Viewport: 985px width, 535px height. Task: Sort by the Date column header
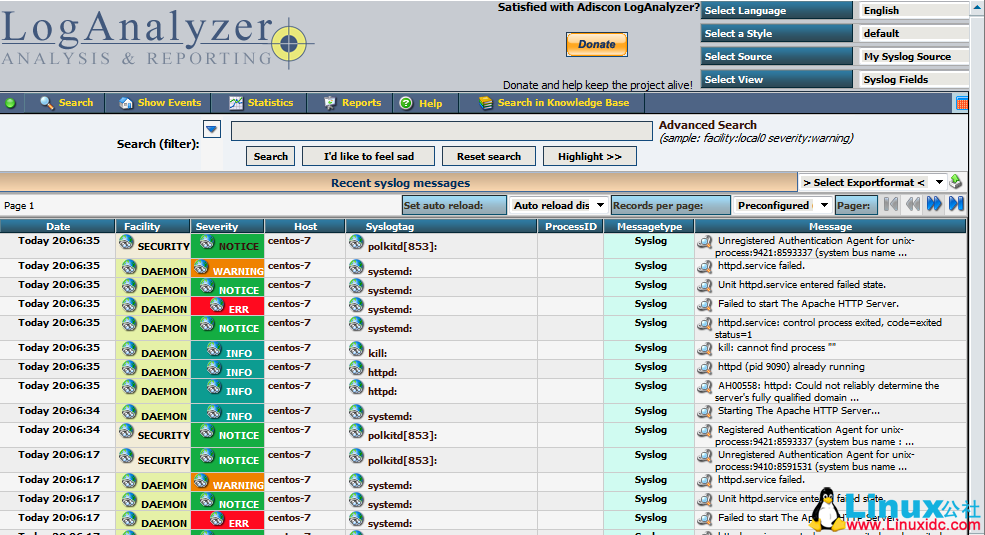(58, 227)
